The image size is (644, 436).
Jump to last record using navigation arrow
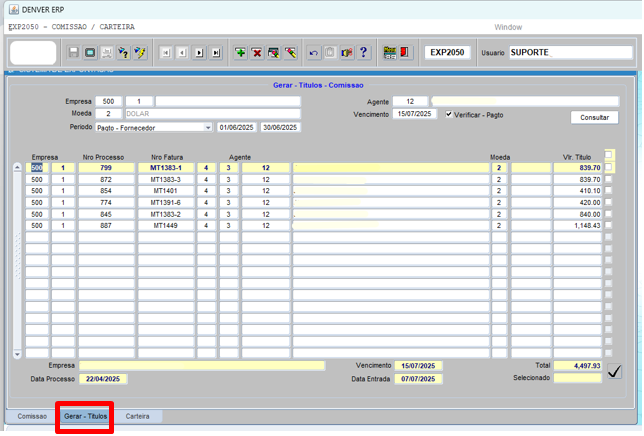216,53
